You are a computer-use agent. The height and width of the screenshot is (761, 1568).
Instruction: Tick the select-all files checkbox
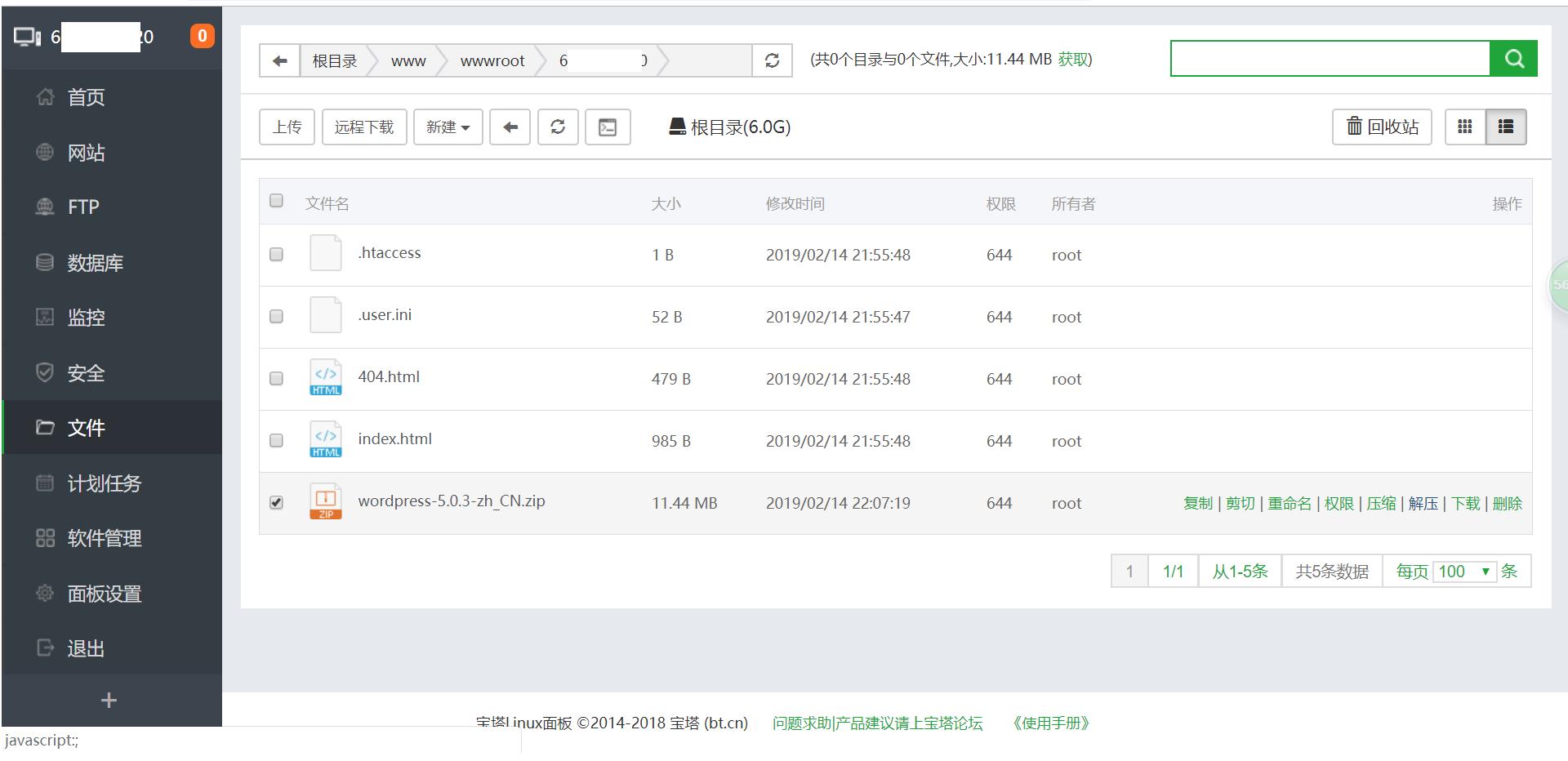276,201
